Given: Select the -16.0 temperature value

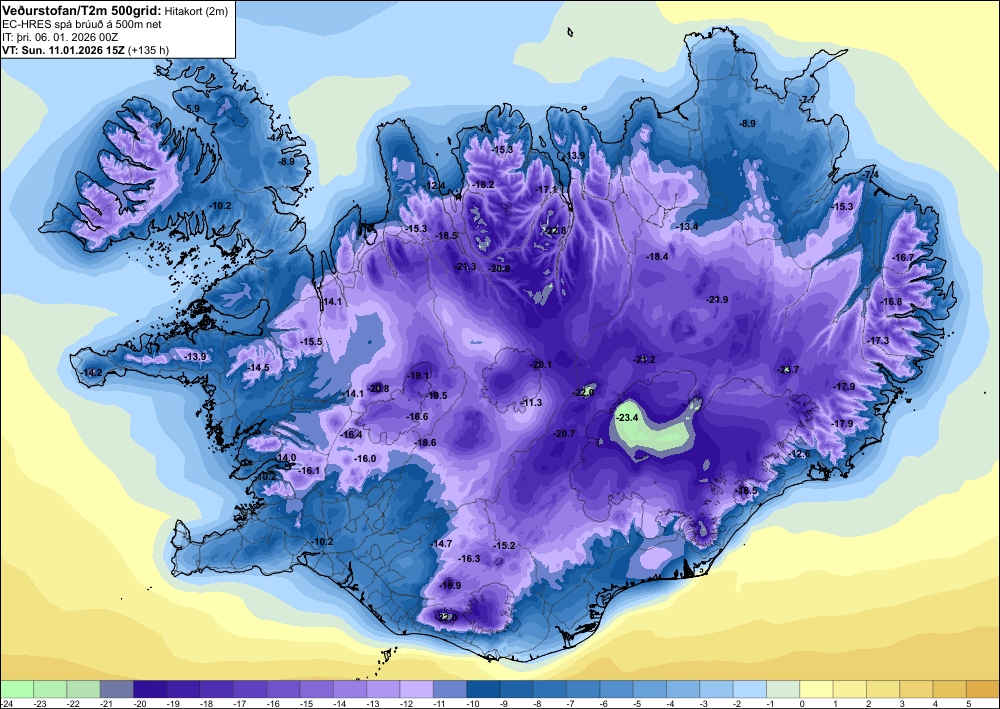Looking at the screenshot, I should tap(365, 459).
